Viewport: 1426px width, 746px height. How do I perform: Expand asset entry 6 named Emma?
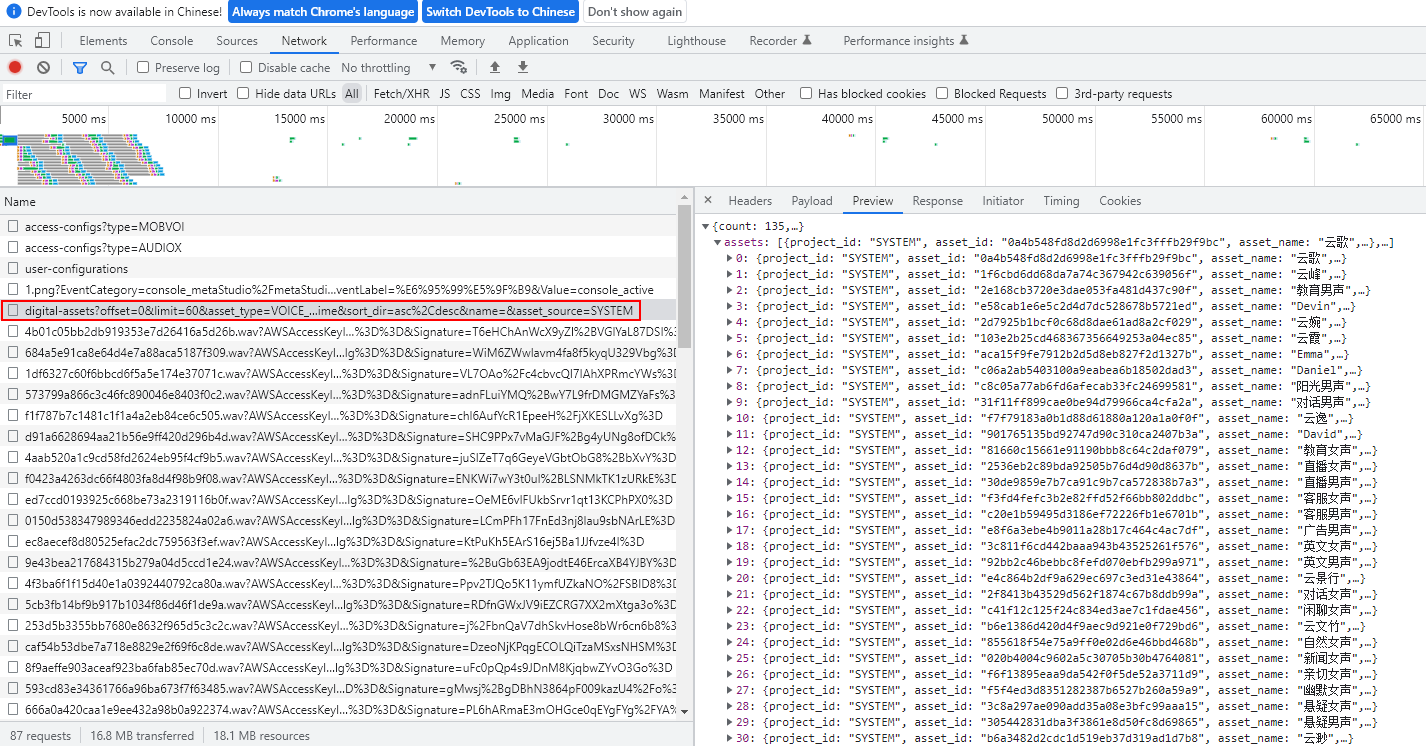pyautogui.click(x=729, y=355)
